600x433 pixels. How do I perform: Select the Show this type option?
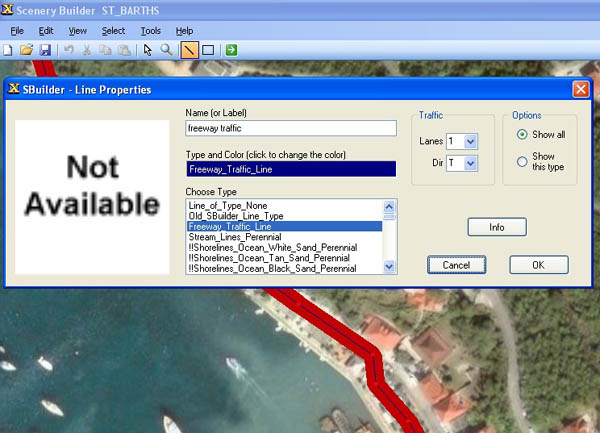[522, 161]
